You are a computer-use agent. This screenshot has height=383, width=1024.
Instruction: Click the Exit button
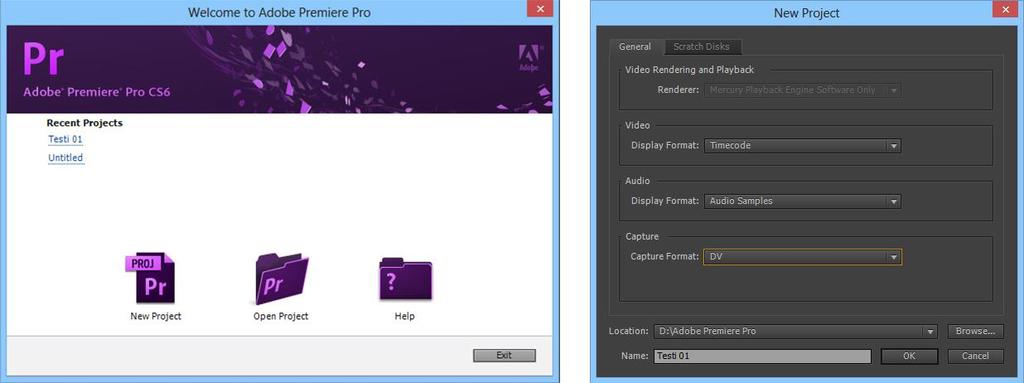tap(504, 356)
